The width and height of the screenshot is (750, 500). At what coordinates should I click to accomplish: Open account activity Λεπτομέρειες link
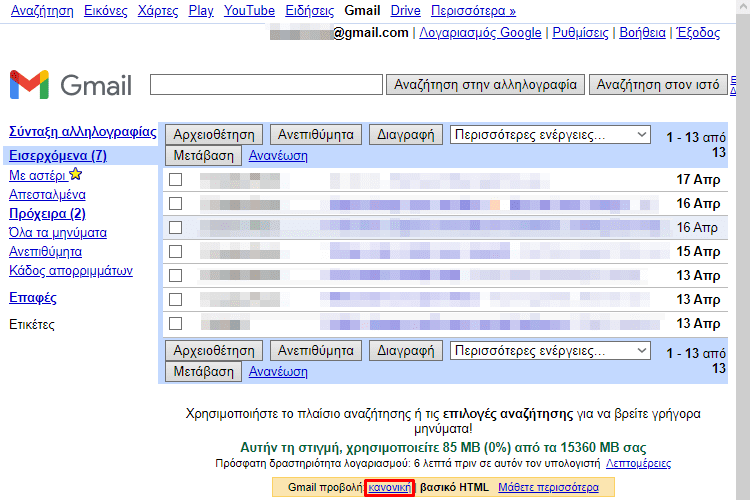tap(638, 463)
